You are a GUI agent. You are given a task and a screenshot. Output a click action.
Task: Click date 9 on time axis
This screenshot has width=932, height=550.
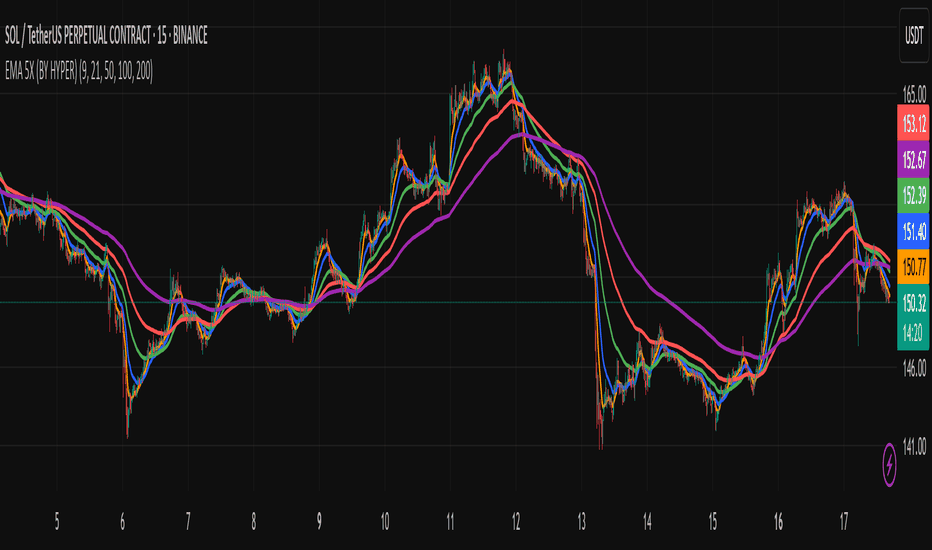coord(319,521)
